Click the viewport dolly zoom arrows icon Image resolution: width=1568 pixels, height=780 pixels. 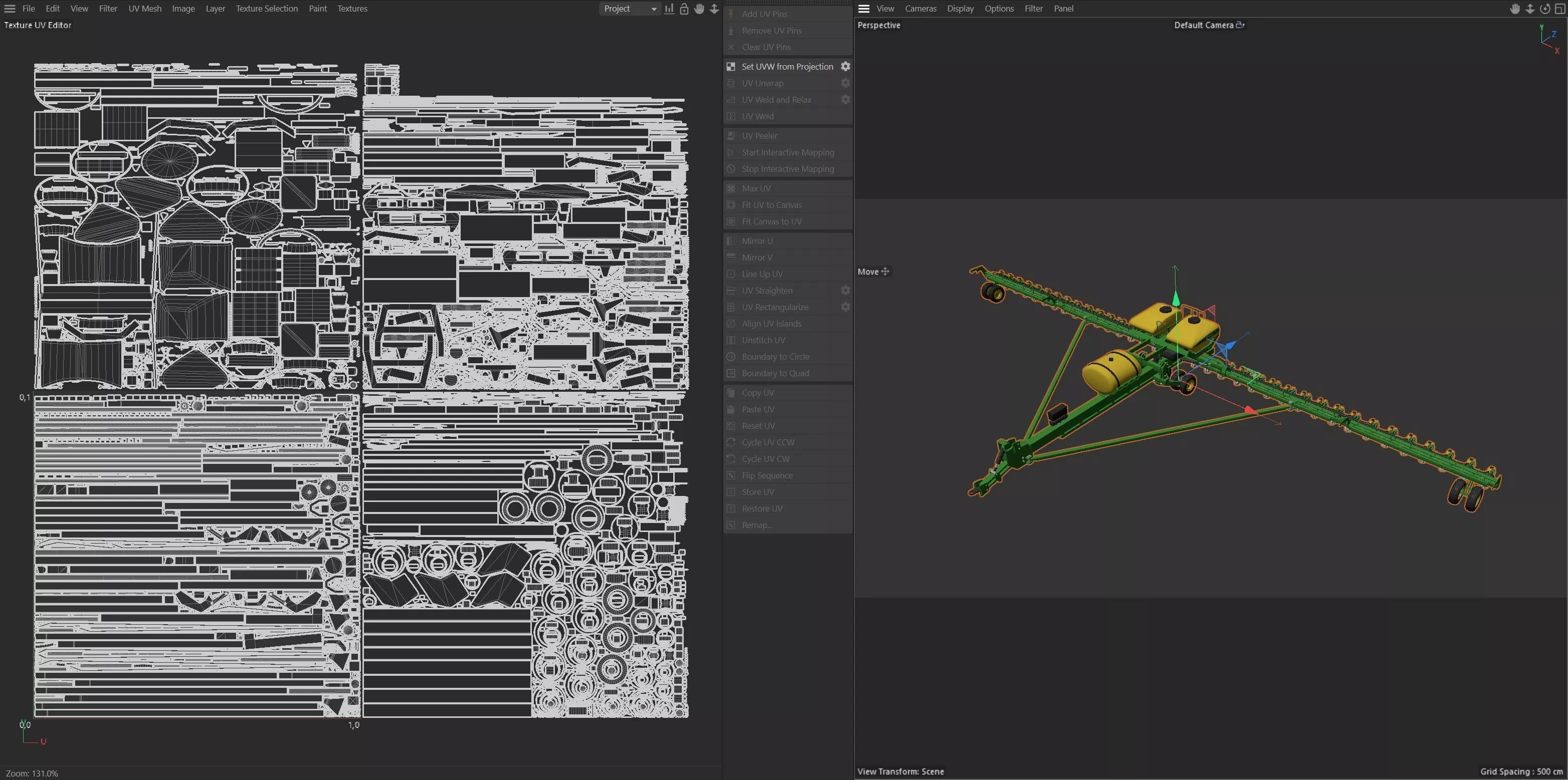coord(1530,9)
